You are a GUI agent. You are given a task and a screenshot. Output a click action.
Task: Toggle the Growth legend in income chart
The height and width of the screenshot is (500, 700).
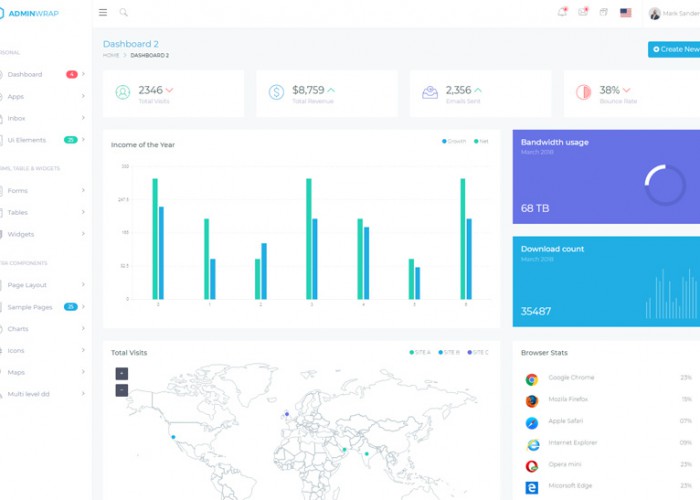tap(454, 142)
